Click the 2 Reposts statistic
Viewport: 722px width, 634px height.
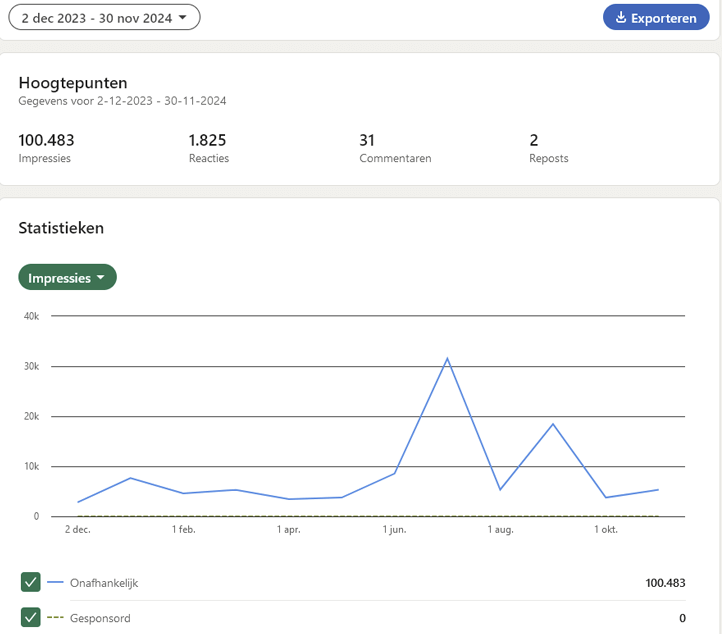[x=535, y=141]
